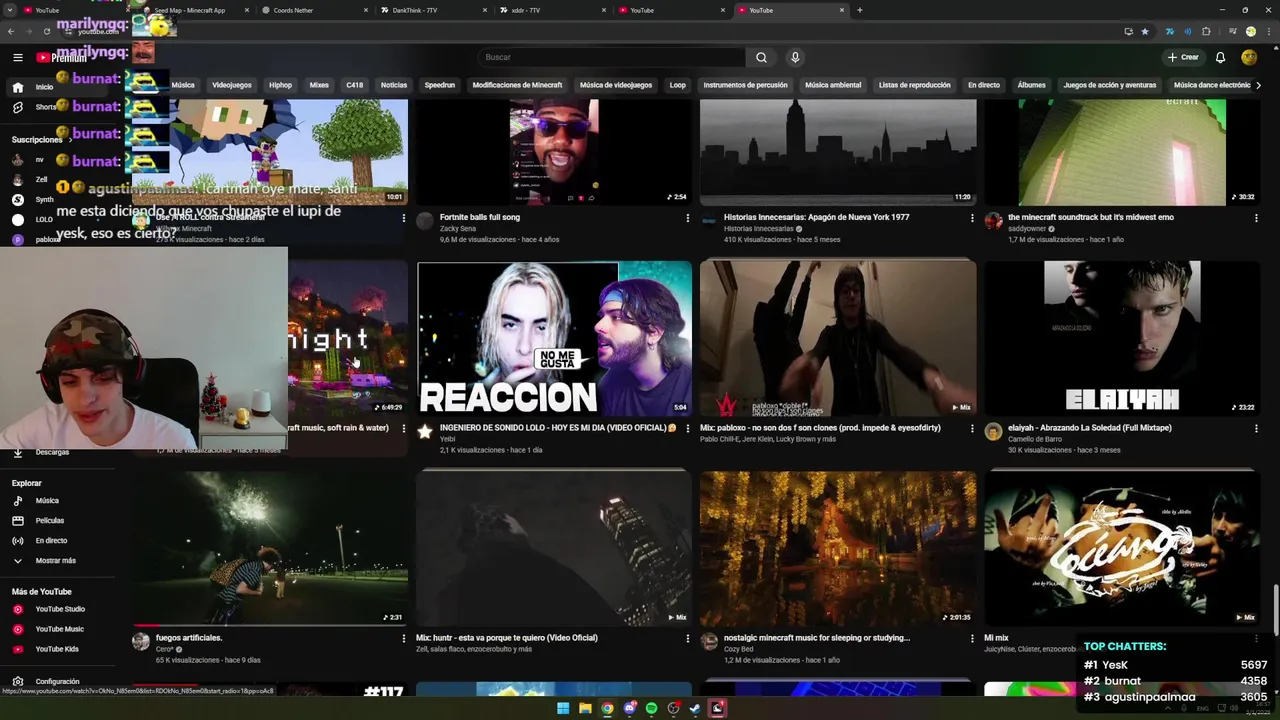The image size is (1280, 720).
Task: Open the fuegos artificiales video title
Action: [189, 638]
